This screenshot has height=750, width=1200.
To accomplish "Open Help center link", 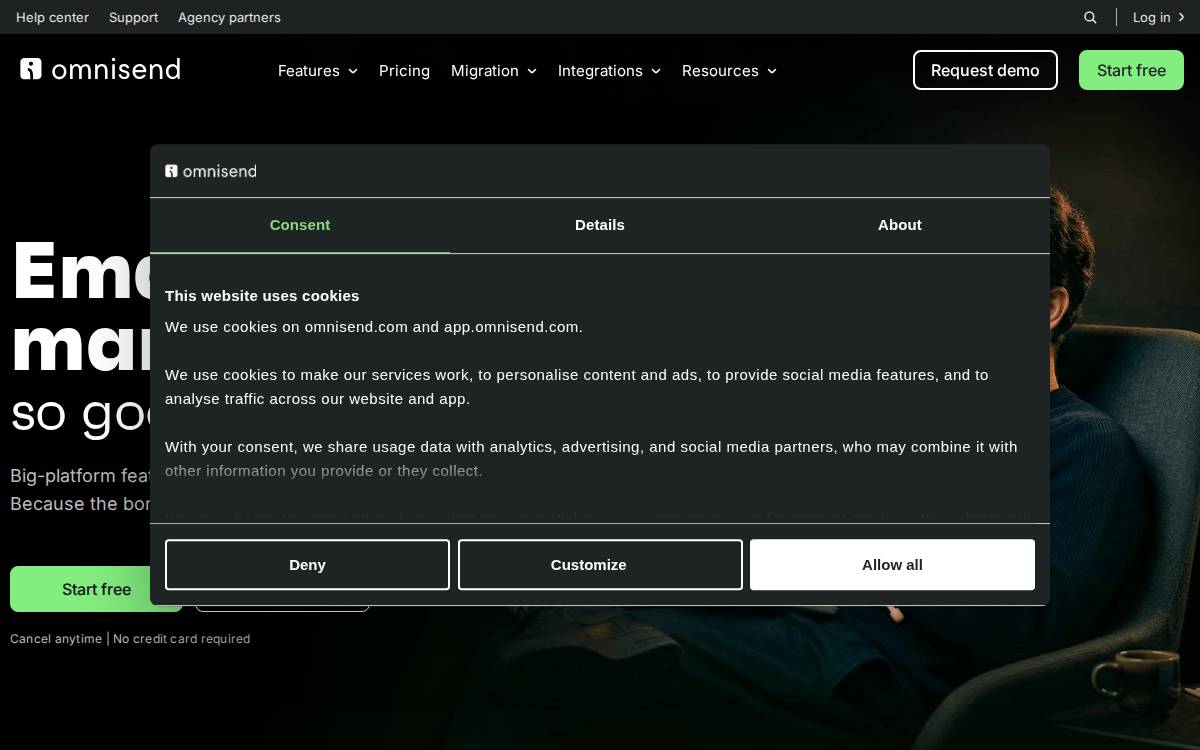I will pos(52,17).
